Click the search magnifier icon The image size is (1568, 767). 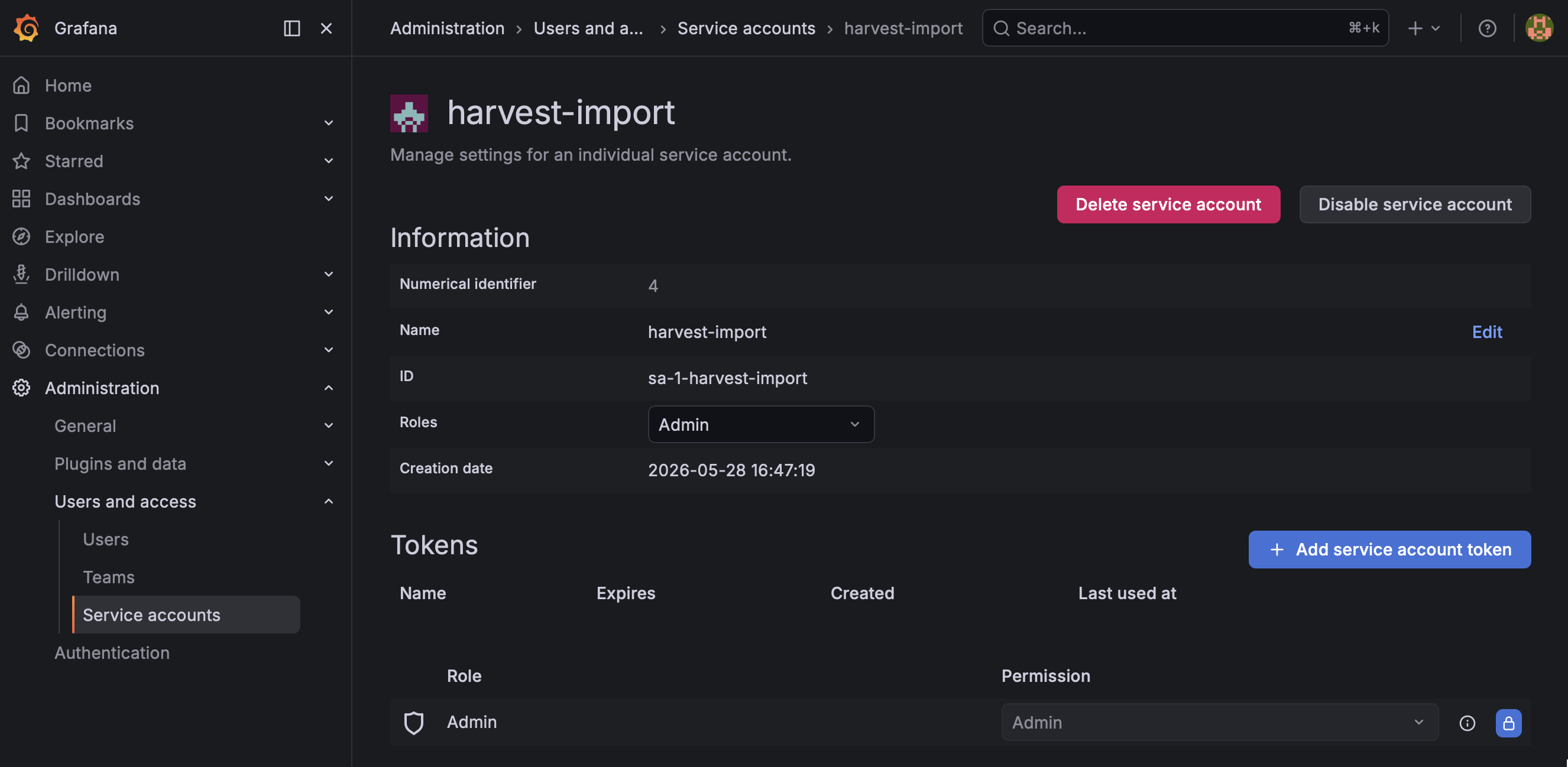pos(1002,28)
